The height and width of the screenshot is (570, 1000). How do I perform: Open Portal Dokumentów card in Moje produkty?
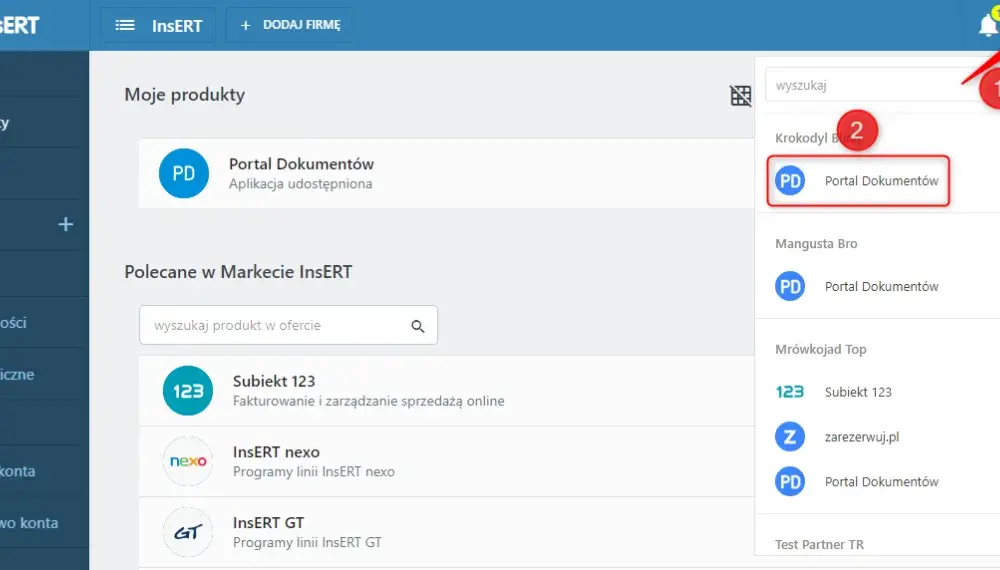(446, 173)
